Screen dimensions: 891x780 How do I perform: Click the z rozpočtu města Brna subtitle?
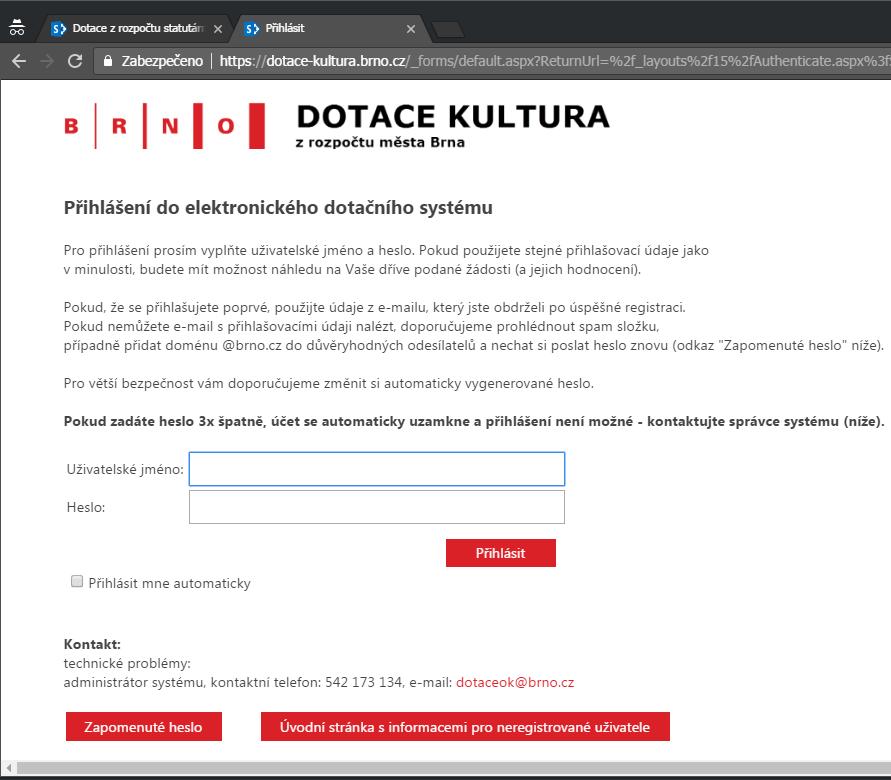click(x=380, y=143)
